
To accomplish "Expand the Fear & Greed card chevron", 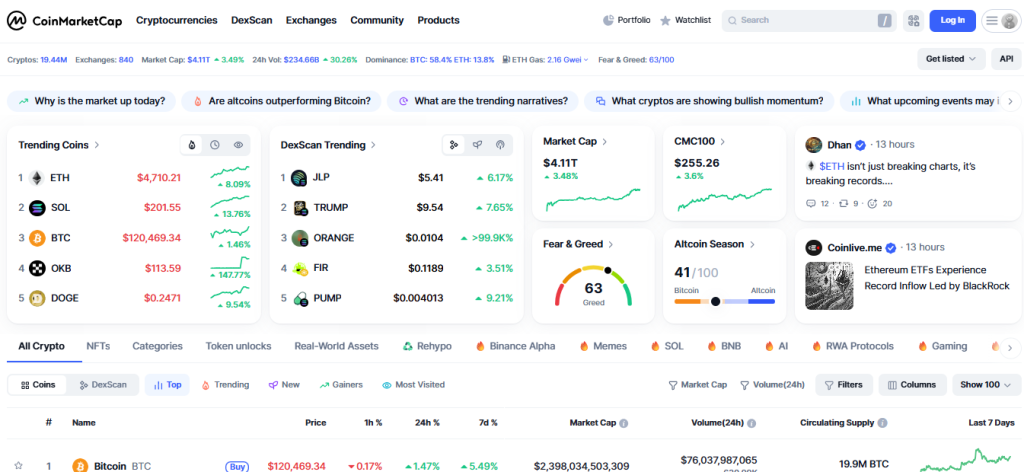I will (x=610, y=244).
